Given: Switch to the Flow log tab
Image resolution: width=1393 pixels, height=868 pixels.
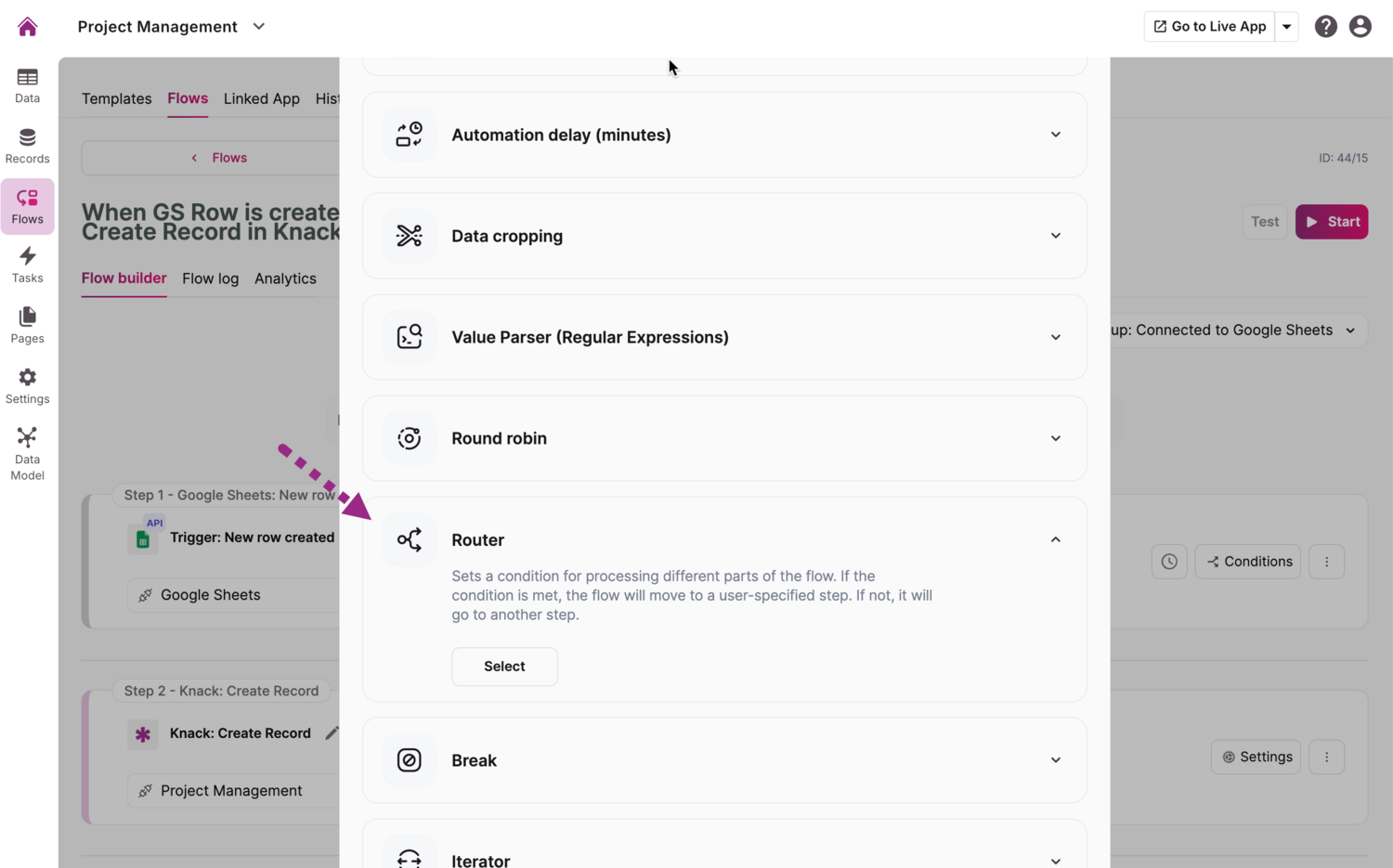Looking at the screenshot, I should click(x=210, y=279).
